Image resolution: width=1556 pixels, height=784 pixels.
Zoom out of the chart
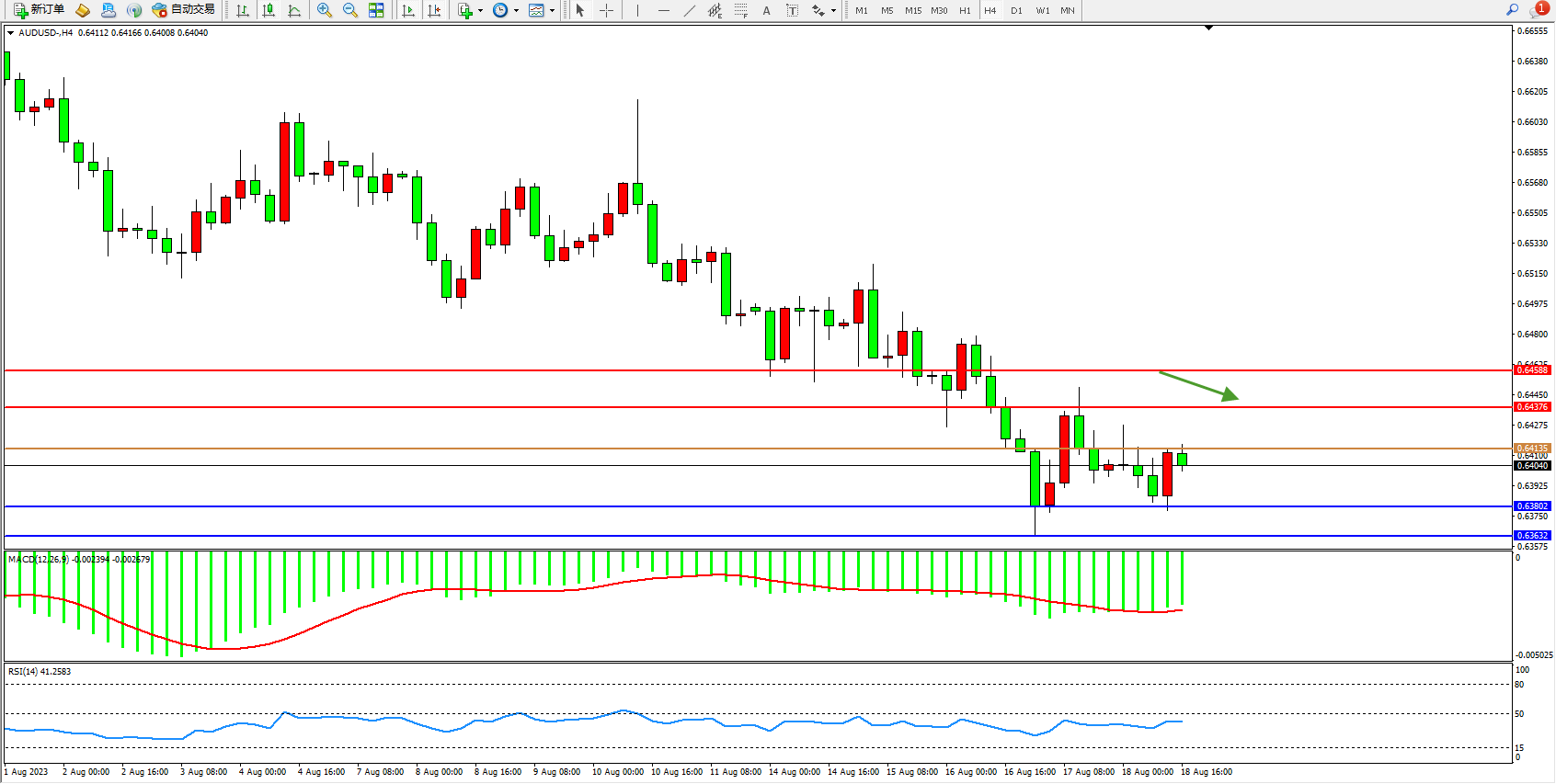point(350,10)
